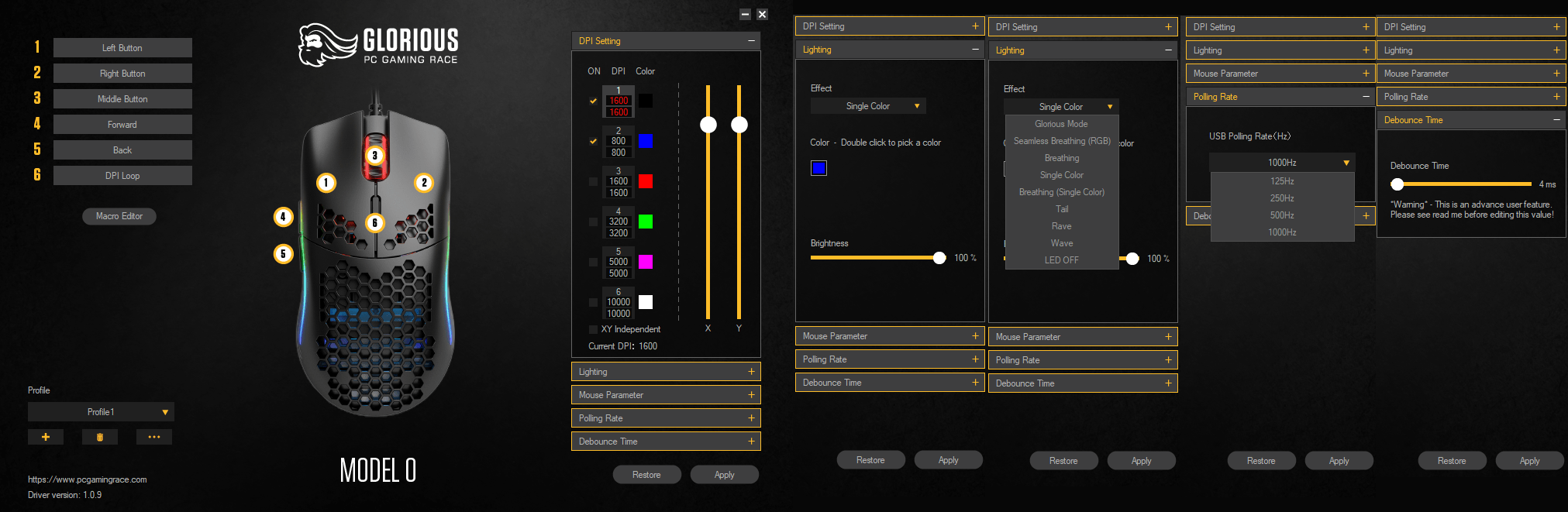Select LED OFF from effect list

pyautogui.click(x=1062, y=260)
